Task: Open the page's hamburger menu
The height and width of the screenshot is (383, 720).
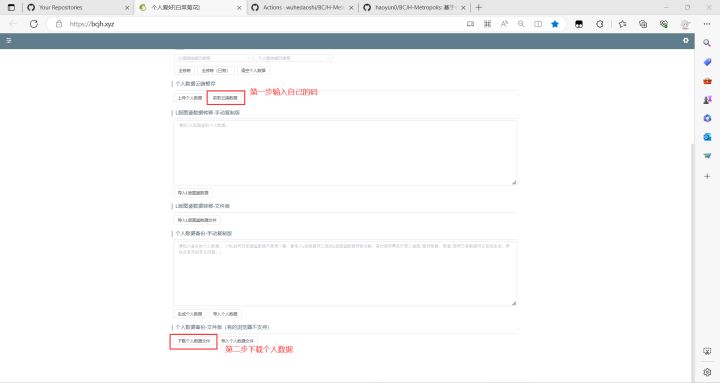Action: pos(9,40)
